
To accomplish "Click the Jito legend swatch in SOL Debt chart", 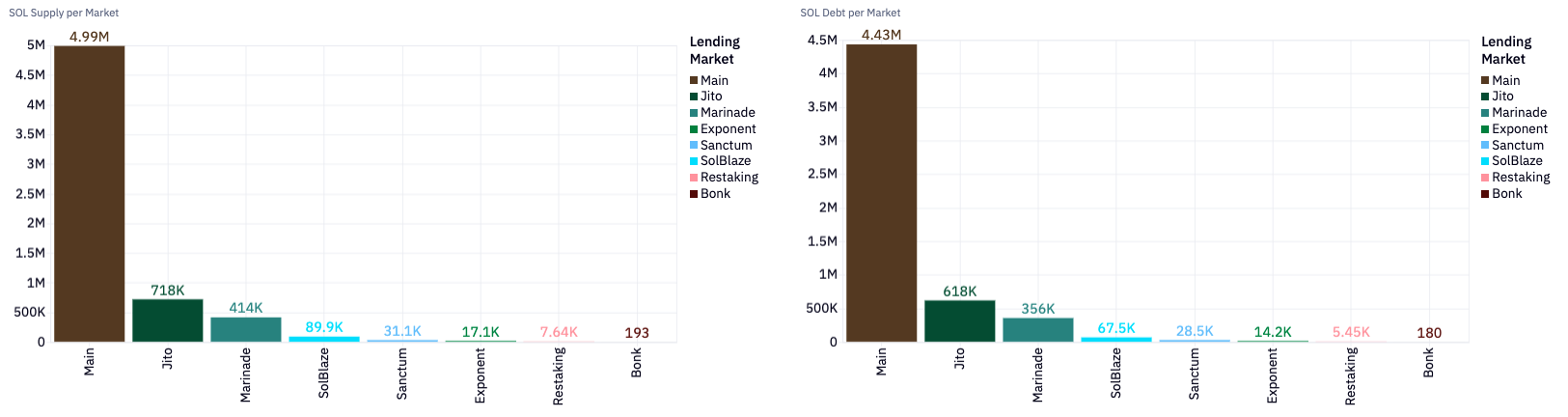I will 1485,97.
